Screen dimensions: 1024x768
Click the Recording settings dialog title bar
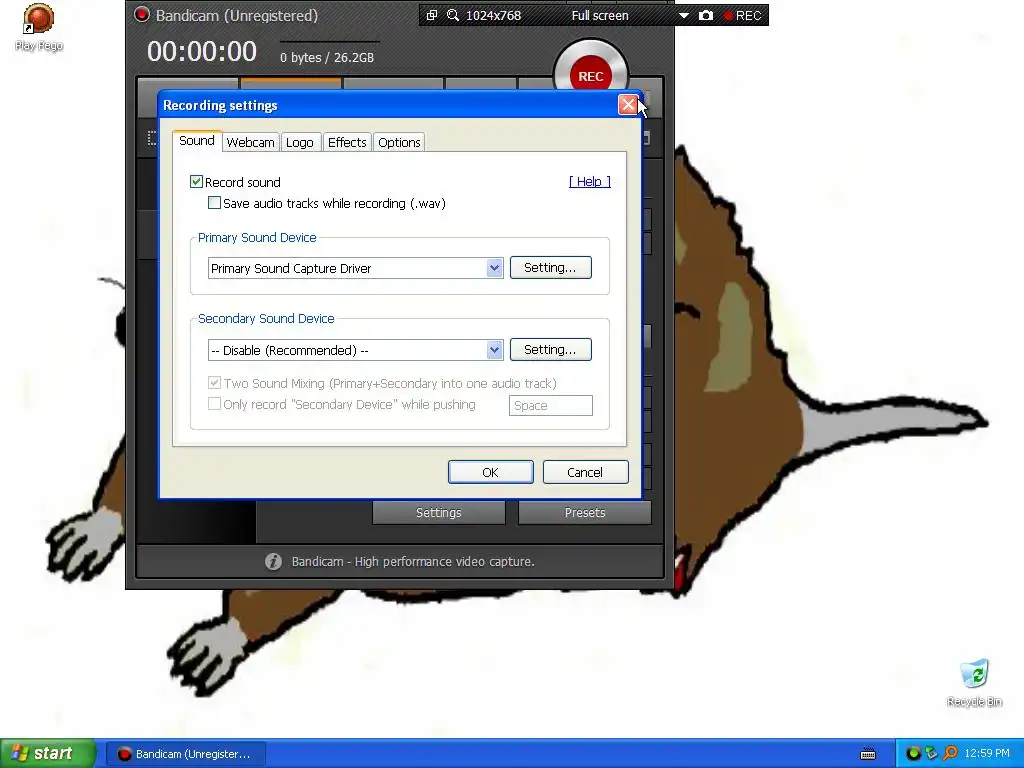pos(389,104)
